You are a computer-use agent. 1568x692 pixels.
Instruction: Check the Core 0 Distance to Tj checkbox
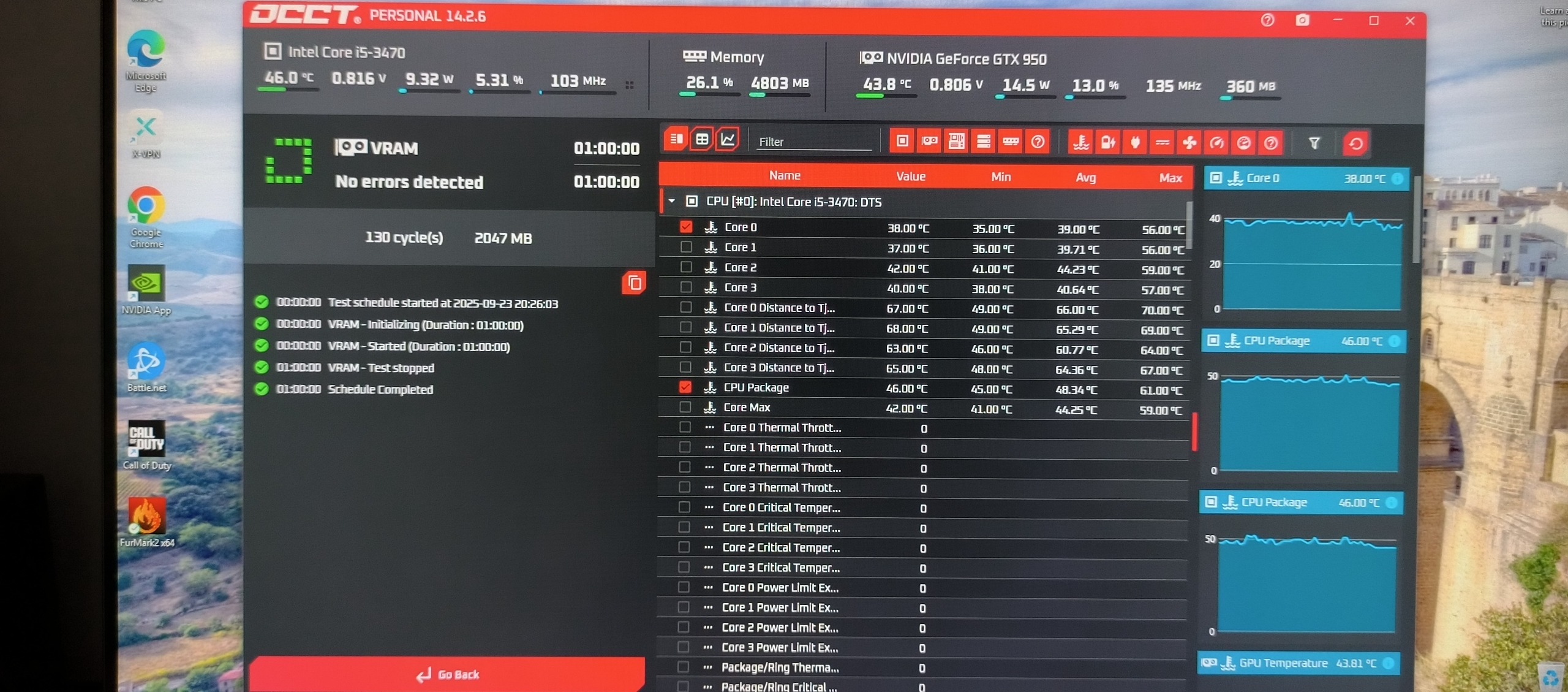click(x=686, y=307)
